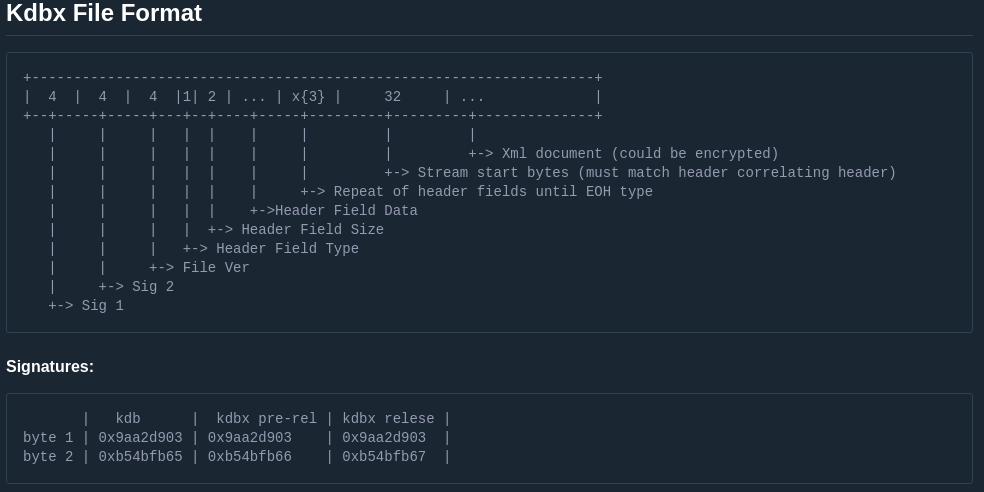The image size is (984, 492).
Task: Click the 'kdb' column header
Action: point(128,419)
